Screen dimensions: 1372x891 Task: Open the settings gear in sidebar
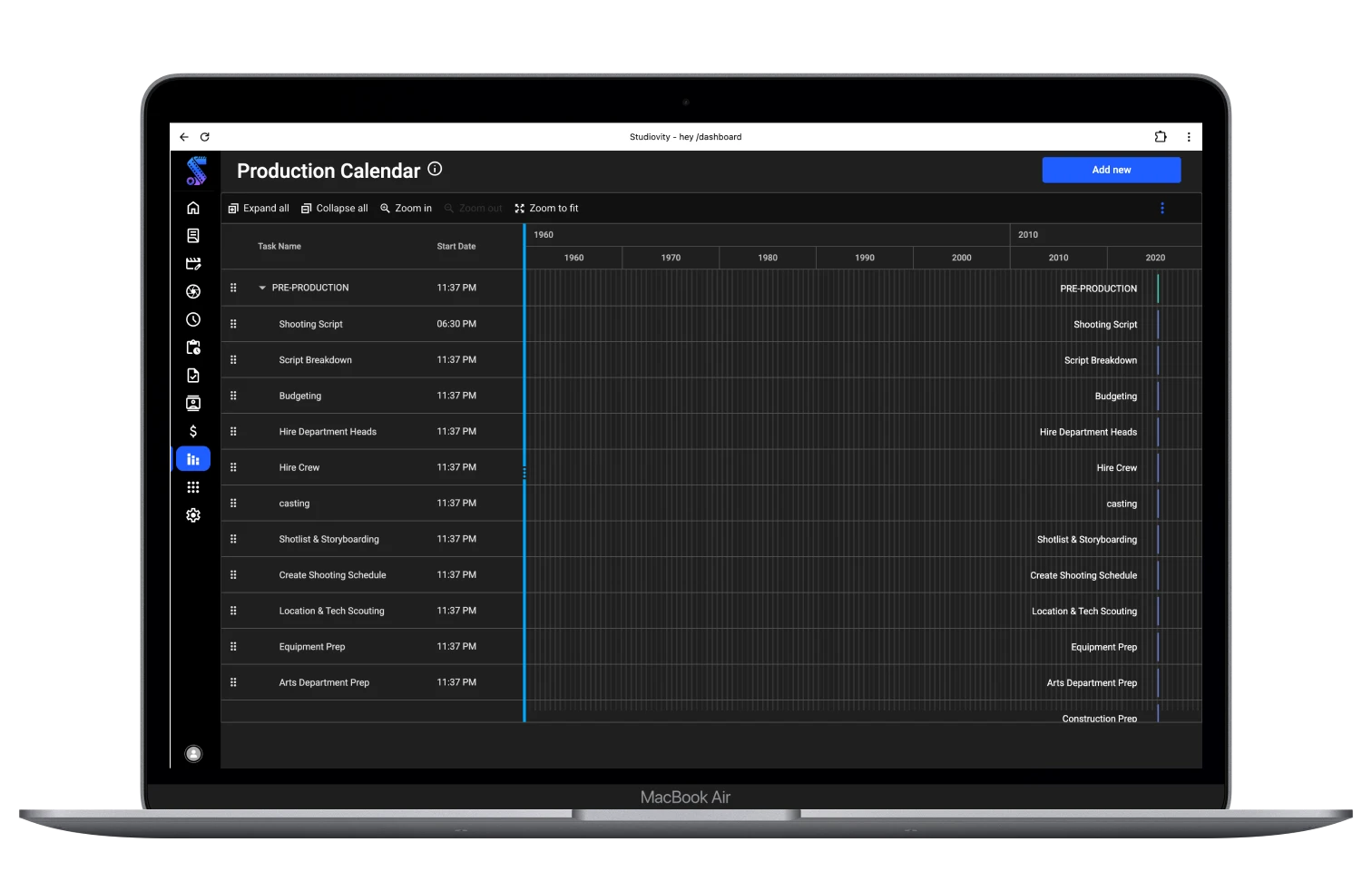point(193,515)
